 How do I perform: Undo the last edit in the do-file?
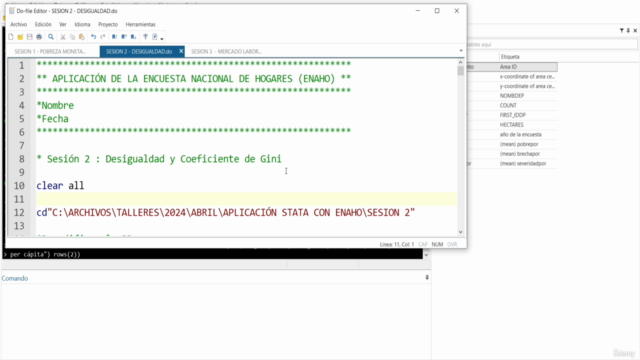tap(93, 37)
